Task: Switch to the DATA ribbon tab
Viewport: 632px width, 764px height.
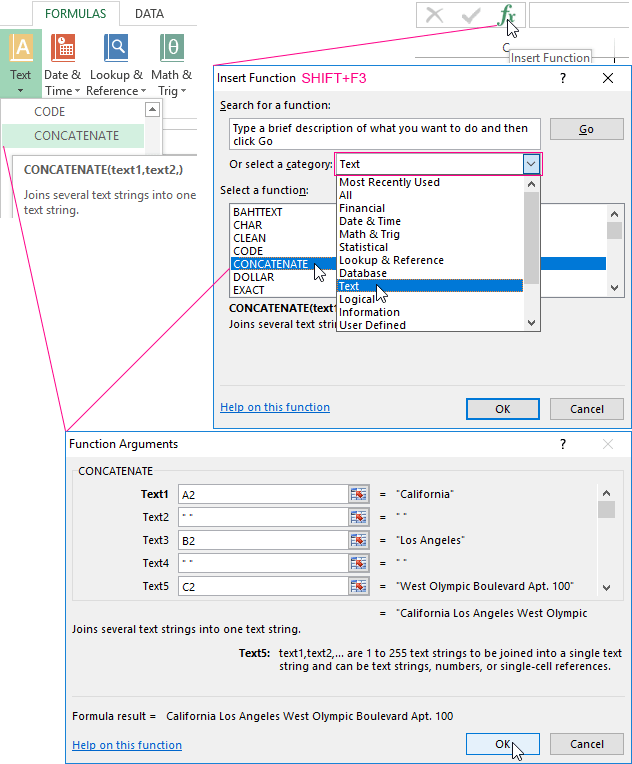Action: click(x=149, y=14)
